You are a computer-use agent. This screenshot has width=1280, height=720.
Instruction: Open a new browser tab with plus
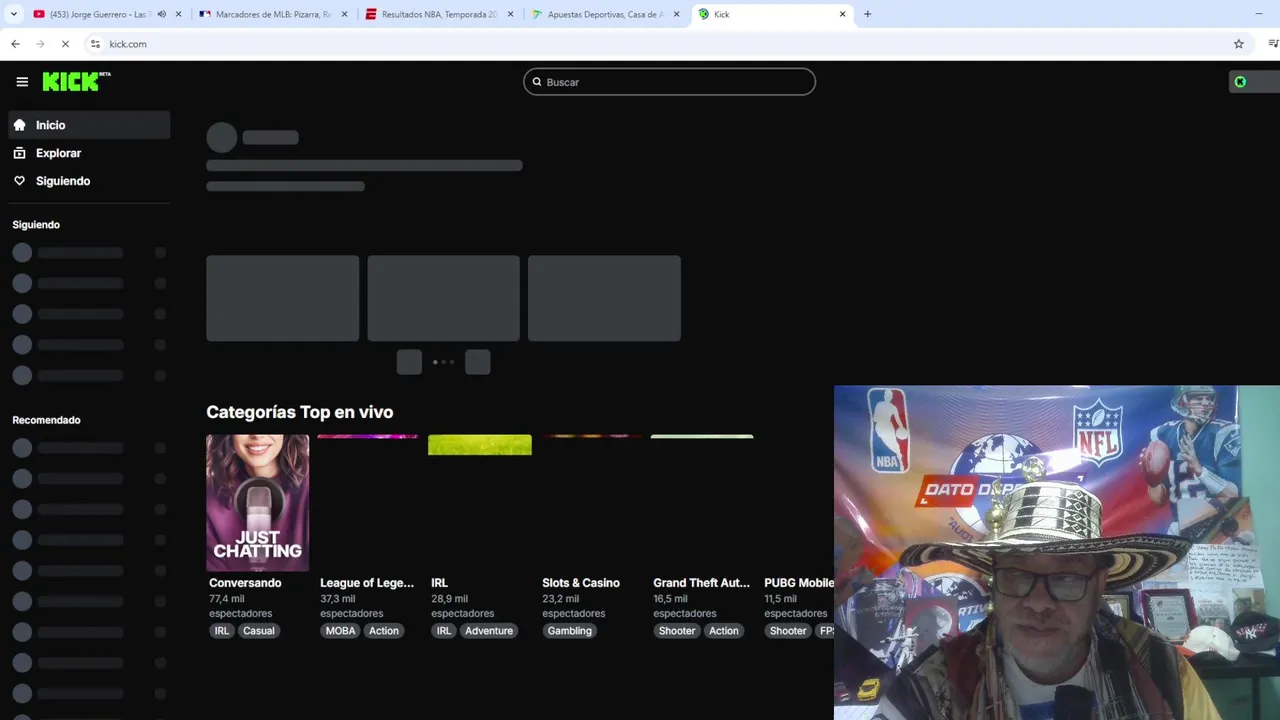pyautogui.click(x=867, y=14)
